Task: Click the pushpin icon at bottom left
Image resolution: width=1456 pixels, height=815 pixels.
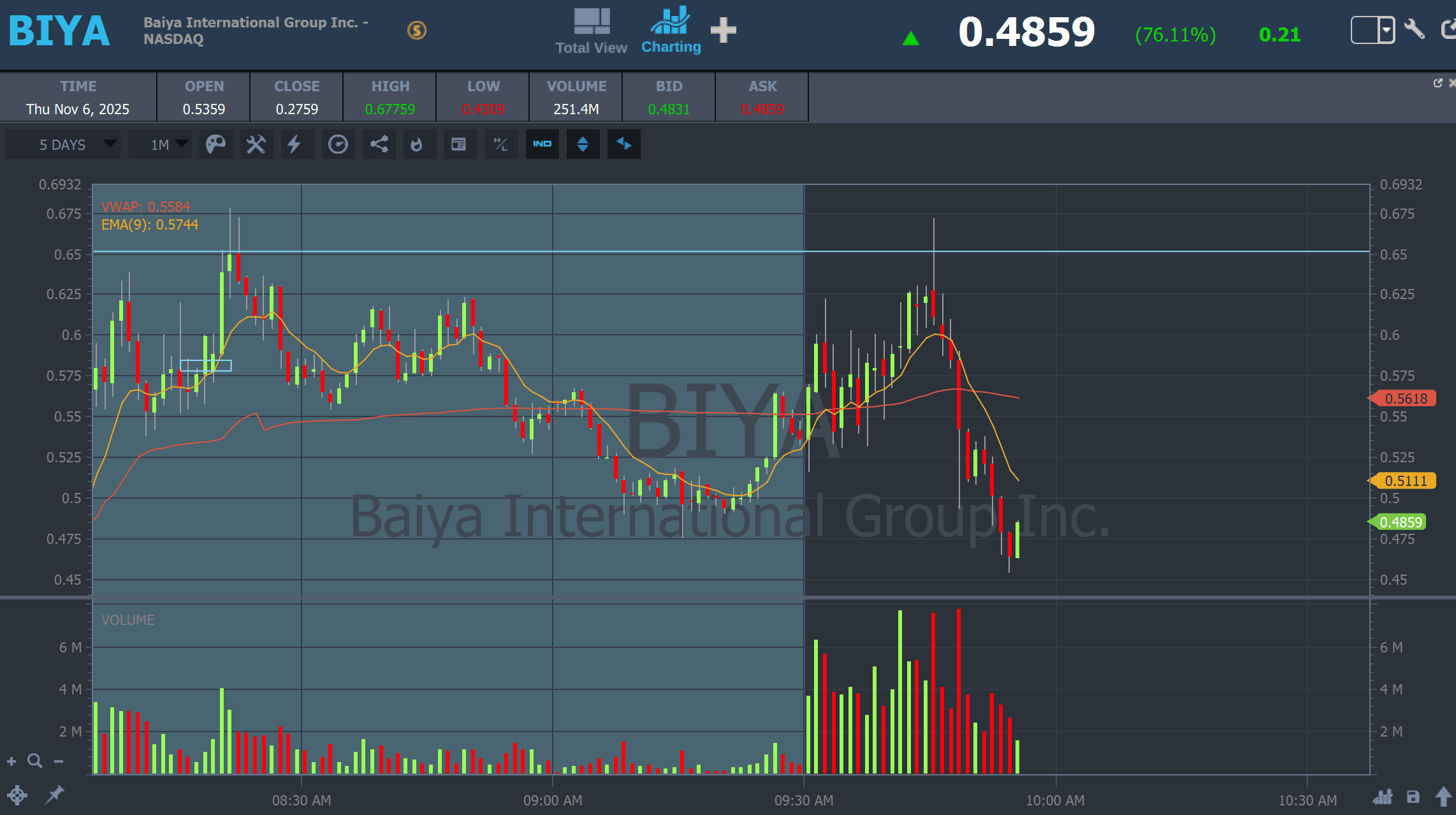Action: 55,794
